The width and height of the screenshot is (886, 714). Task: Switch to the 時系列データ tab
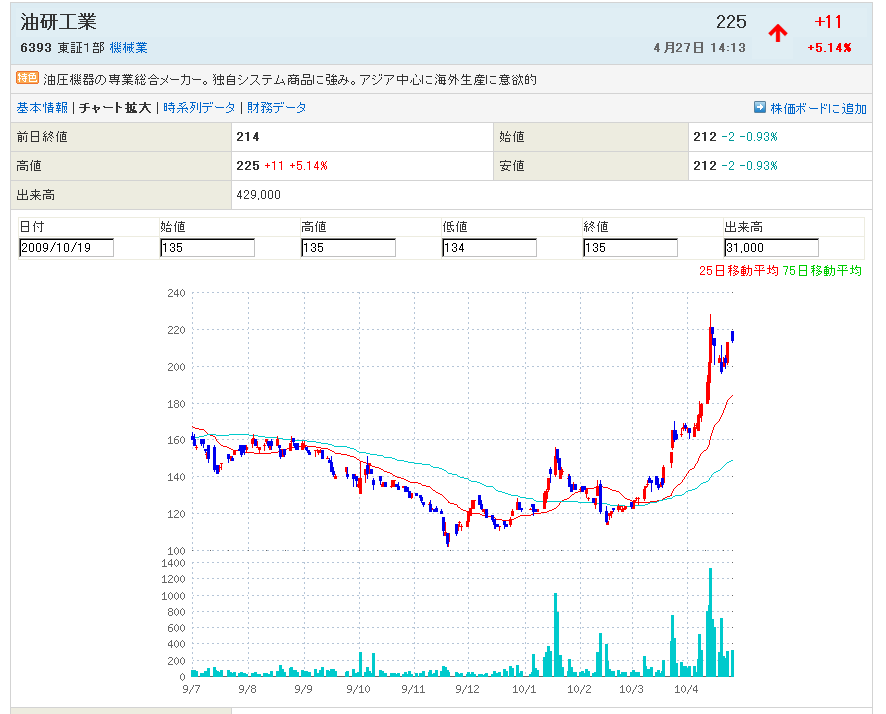pyautogui.click(x=200, y=108)
